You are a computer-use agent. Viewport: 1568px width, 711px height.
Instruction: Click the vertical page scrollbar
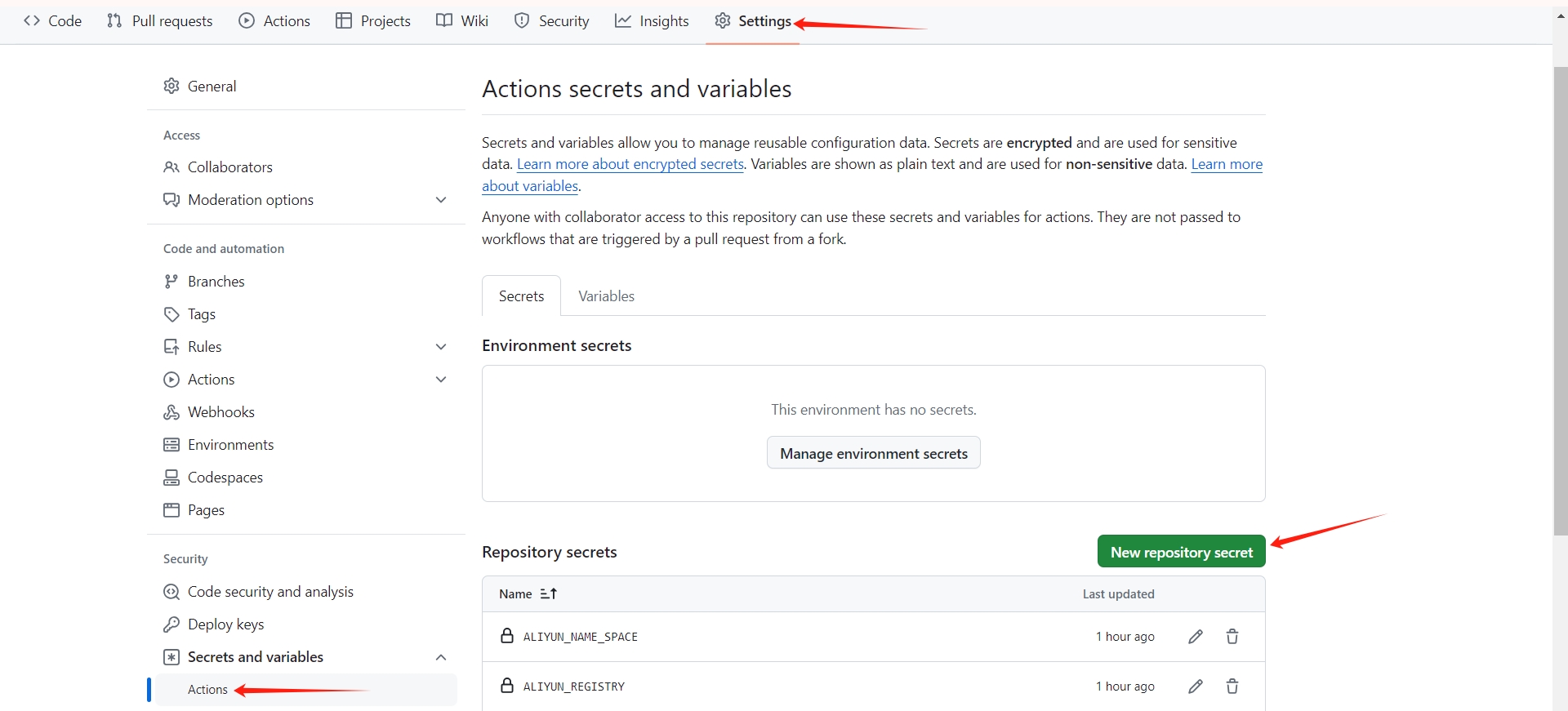(x=1560, y=302)
